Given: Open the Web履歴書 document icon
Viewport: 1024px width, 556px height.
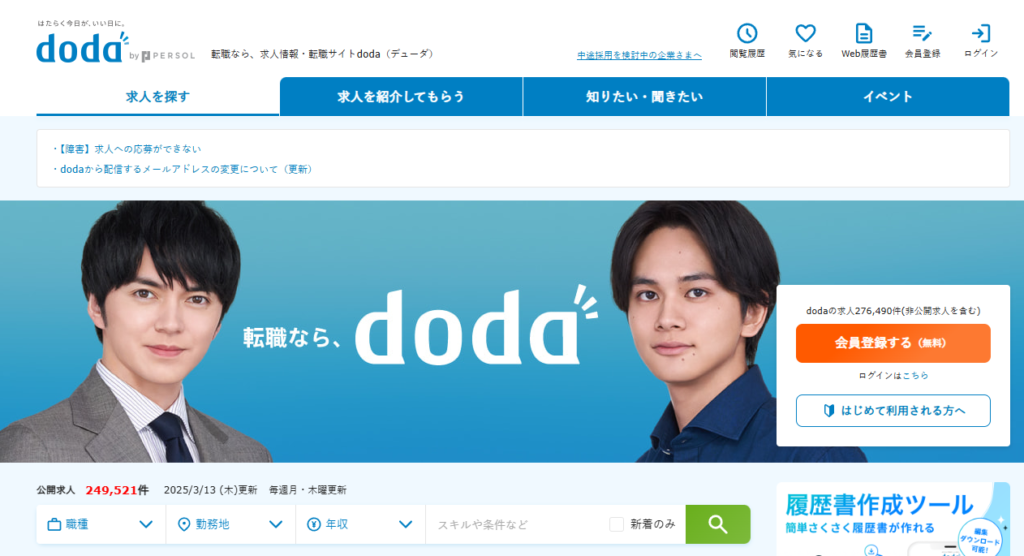Looking at the screenshot, I should click(x=863, y=33).
